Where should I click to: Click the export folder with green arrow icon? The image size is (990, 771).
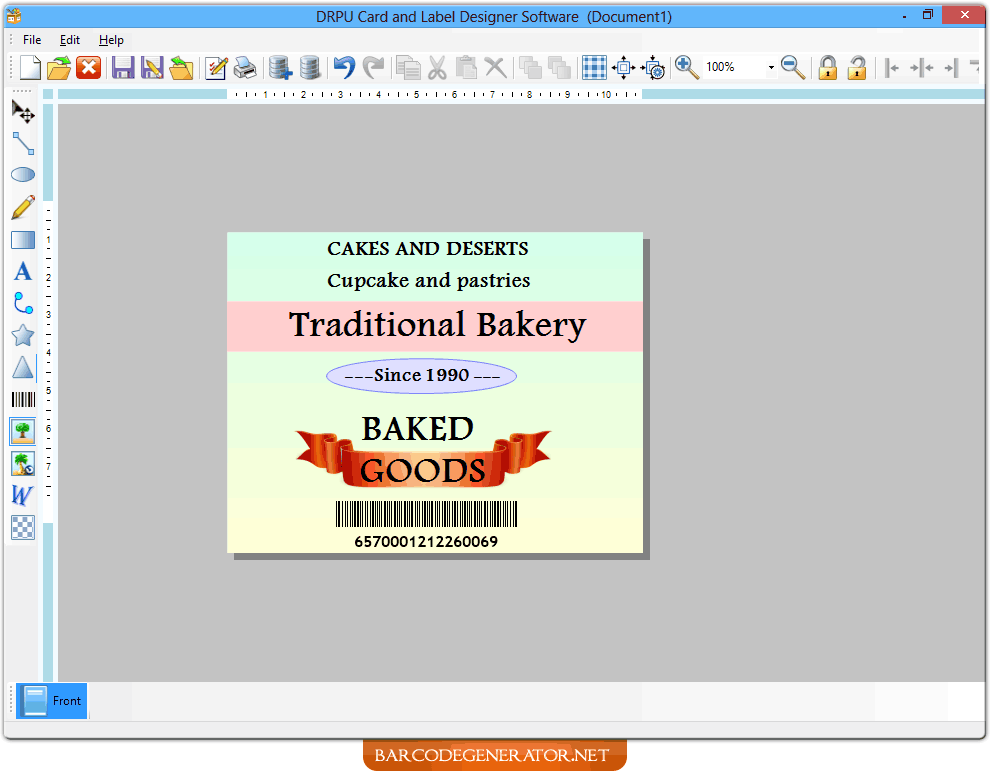(x=181, y=68)
